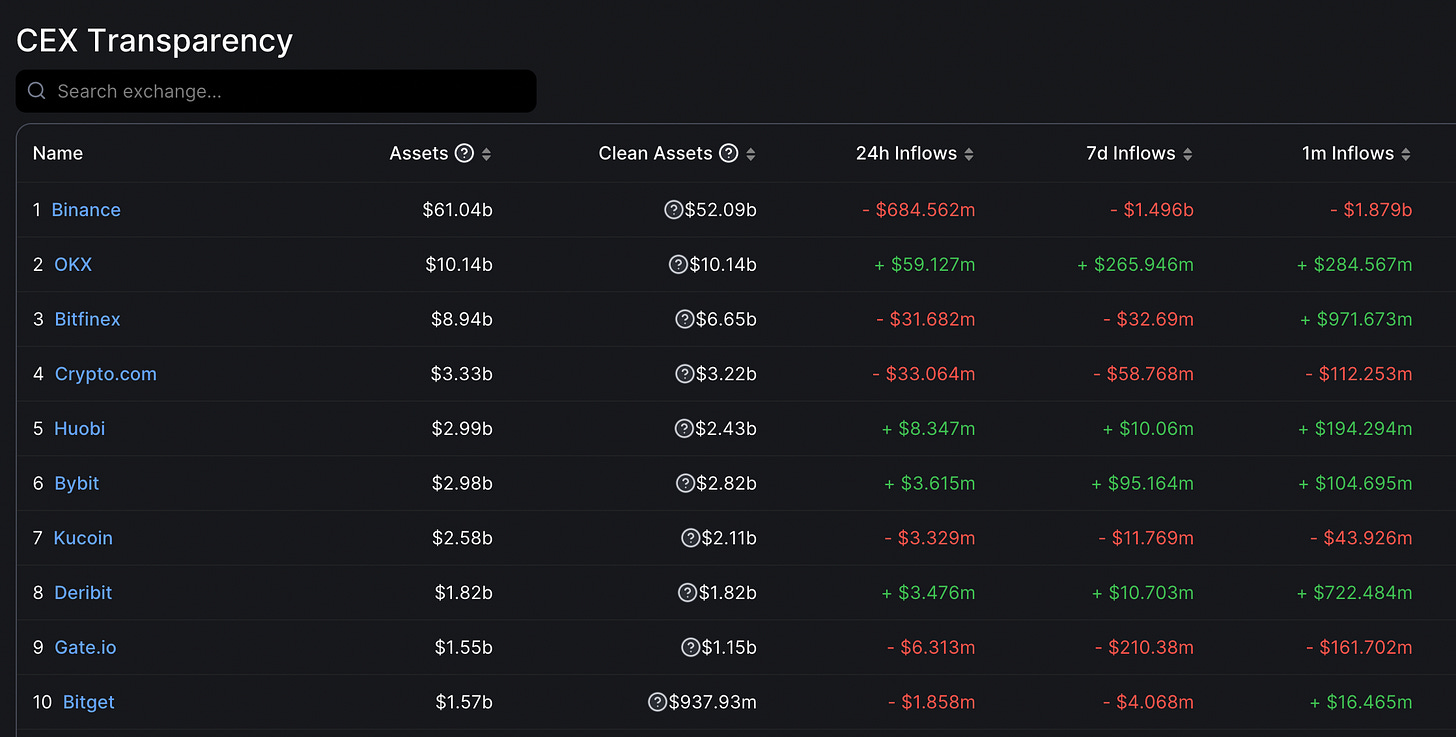The image size is (1456, 737).
Task: Sort by 7d Inflows using sort arrows
Action: coord(1188,154)
